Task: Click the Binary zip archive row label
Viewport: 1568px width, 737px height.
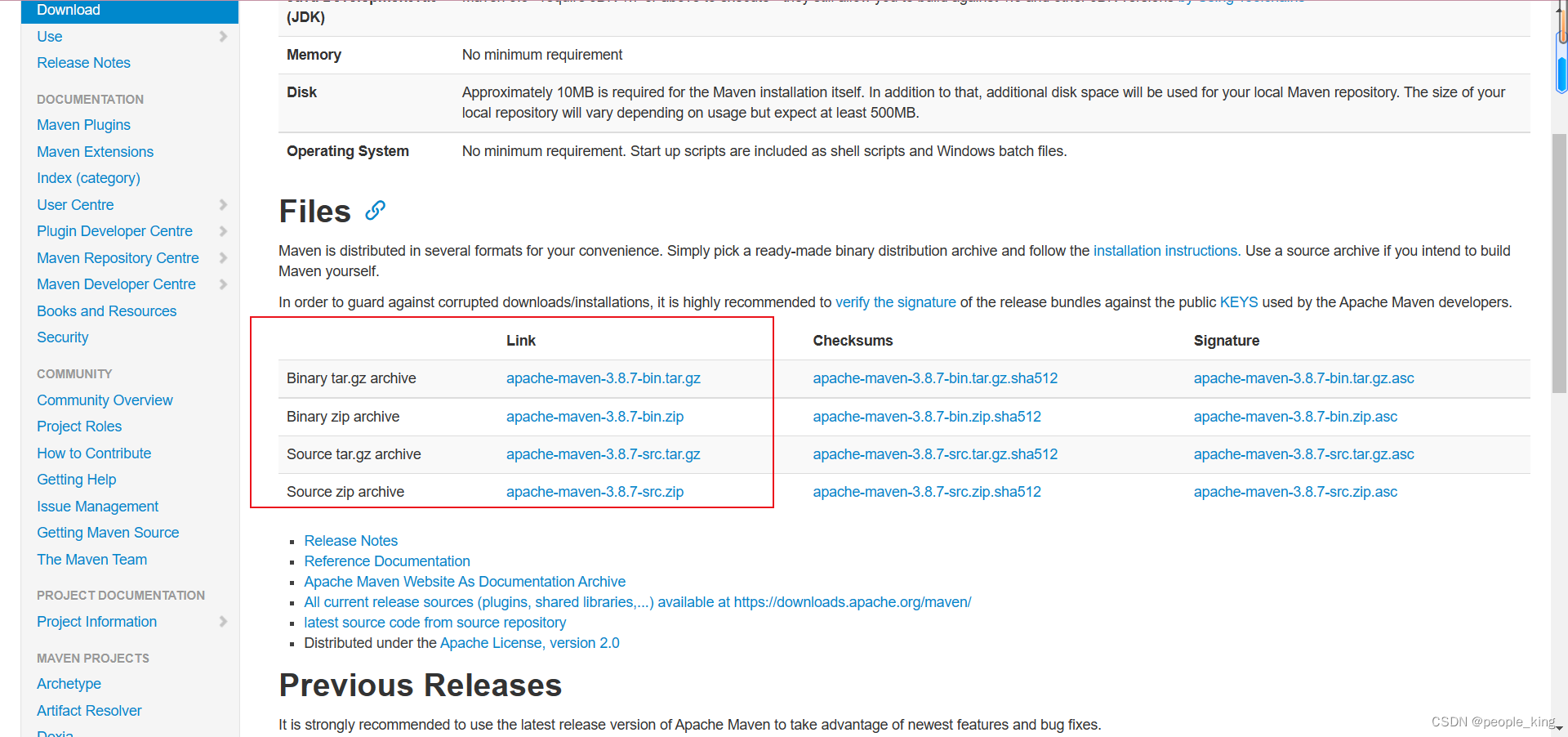Action: [x=343, y=417]
